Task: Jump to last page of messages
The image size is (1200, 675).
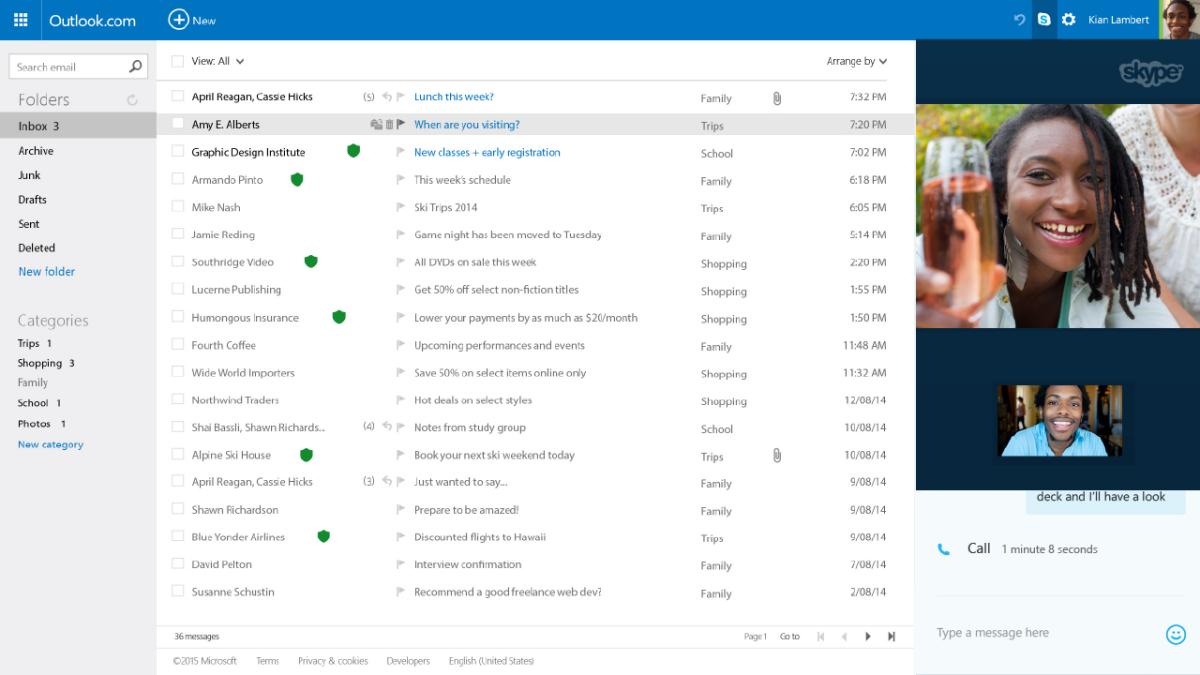Action: (x=891, y=636)
